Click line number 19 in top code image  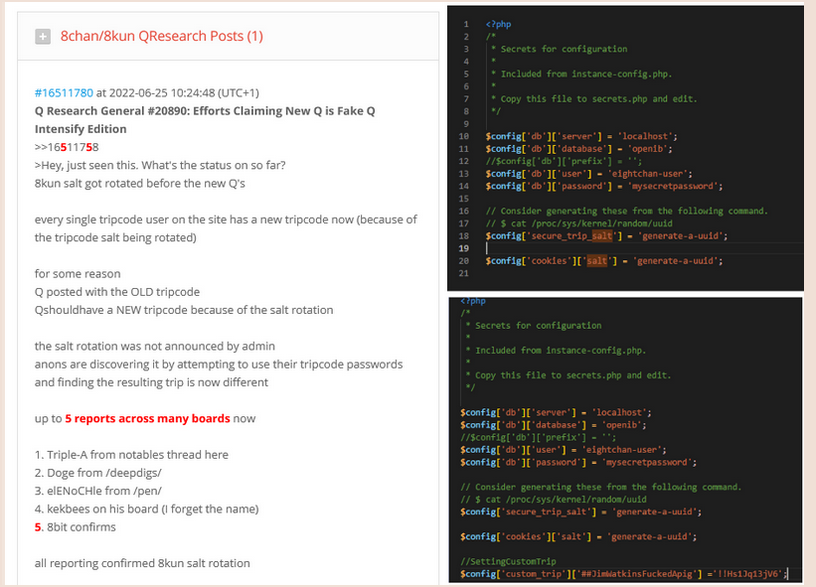[x=464, y=248]
